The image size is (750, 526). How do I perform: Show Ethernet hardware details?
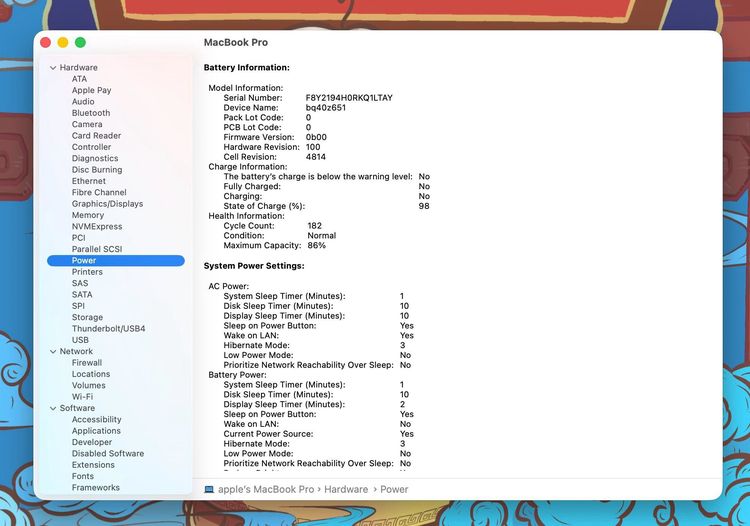(88, 181)
